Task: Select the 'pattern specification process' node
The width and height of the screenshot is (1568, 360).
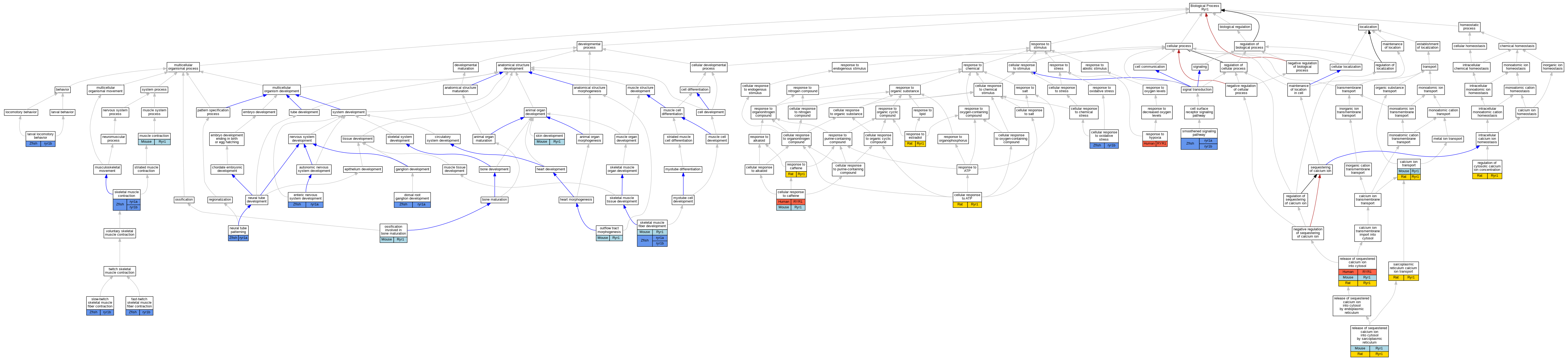Action: coord(213,112)
